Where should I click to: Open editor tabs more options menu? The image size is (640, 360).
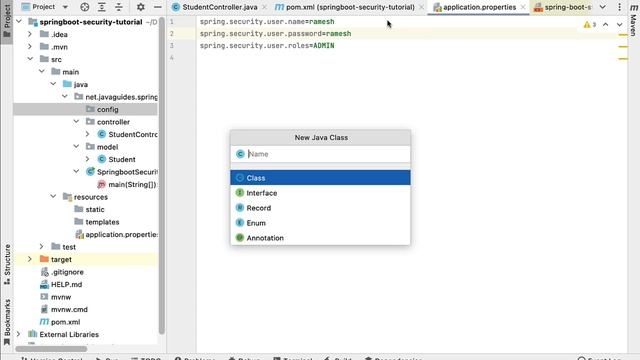pos(619,7)
